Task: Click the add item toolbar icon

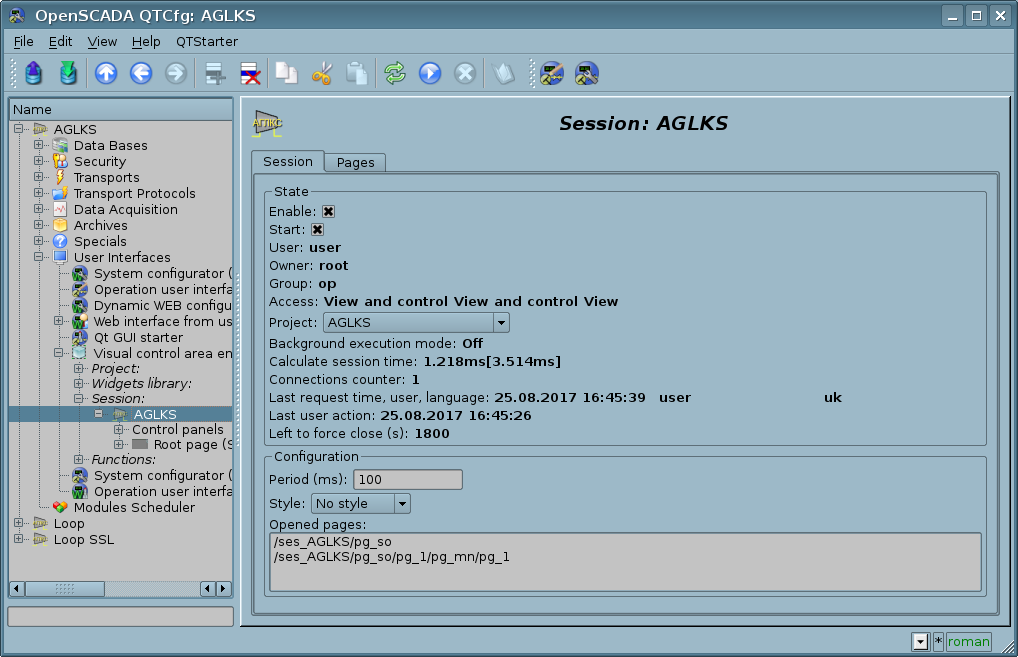Action: tap(213, 73)
